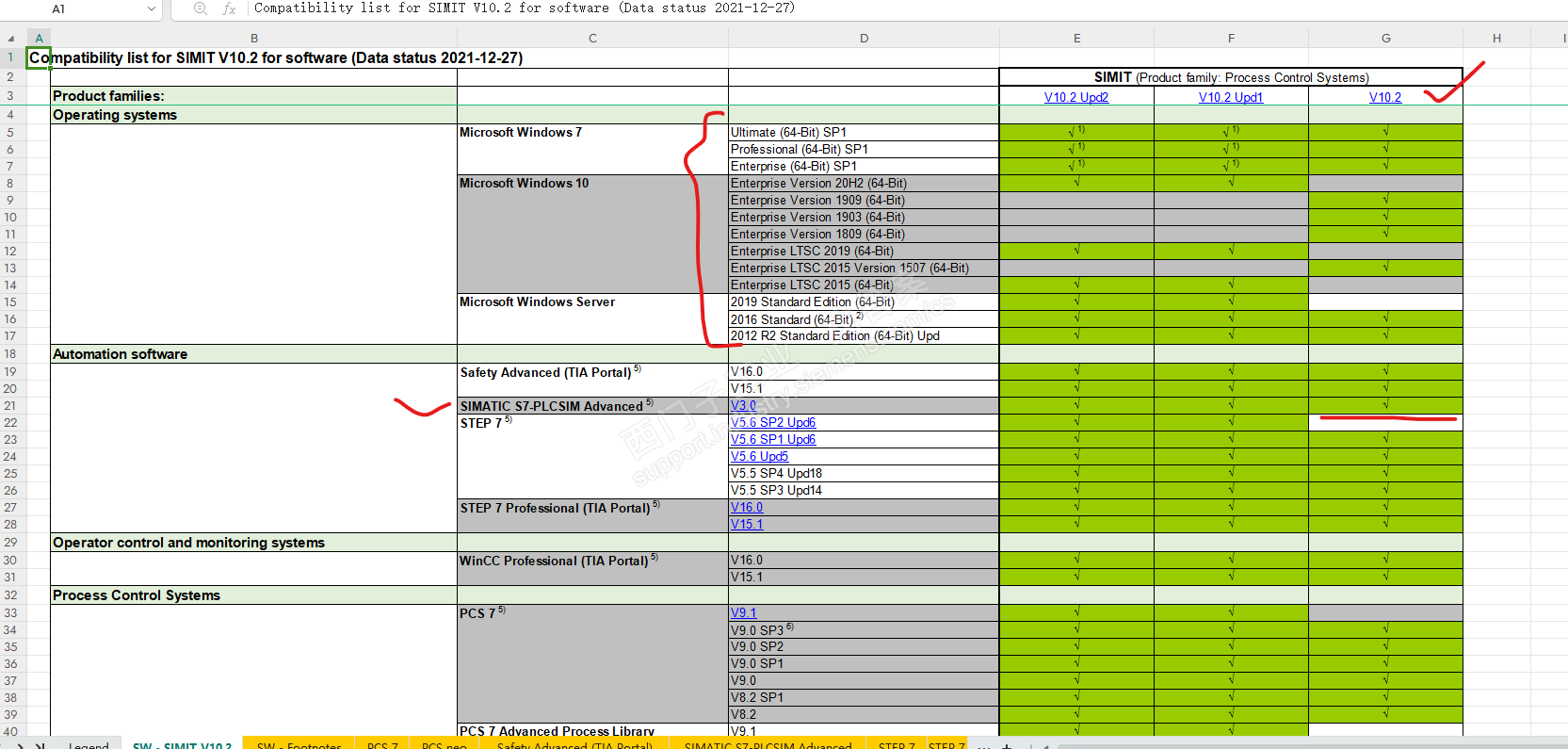Select '2012 R2 Standard Edition (64-Bit) Upd' cell
Viewport: 1568px width, 749px height.
pos(864,336)
